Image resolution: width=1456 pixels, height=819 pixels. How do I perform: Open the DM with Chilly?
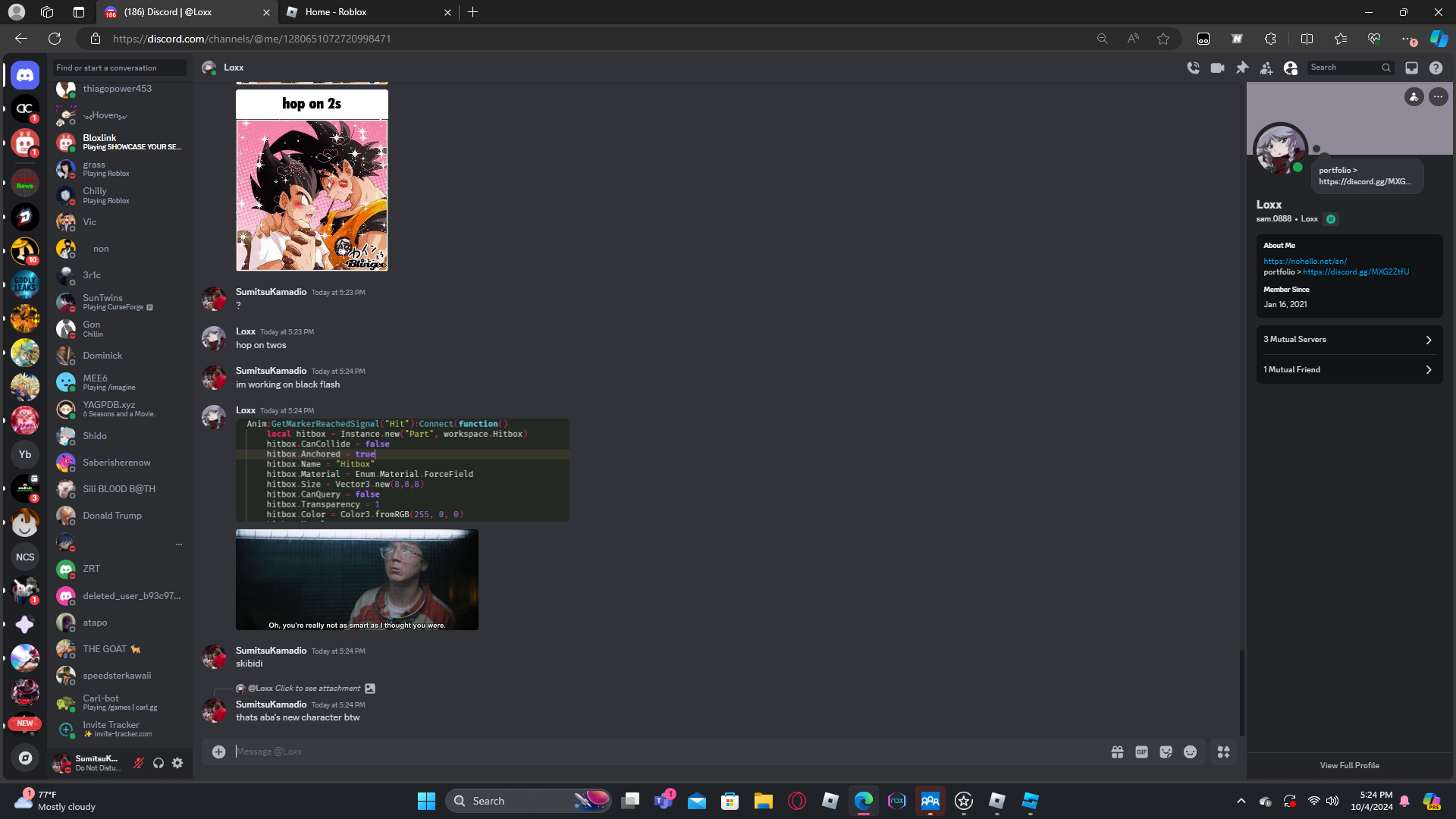tap(119, 195)
